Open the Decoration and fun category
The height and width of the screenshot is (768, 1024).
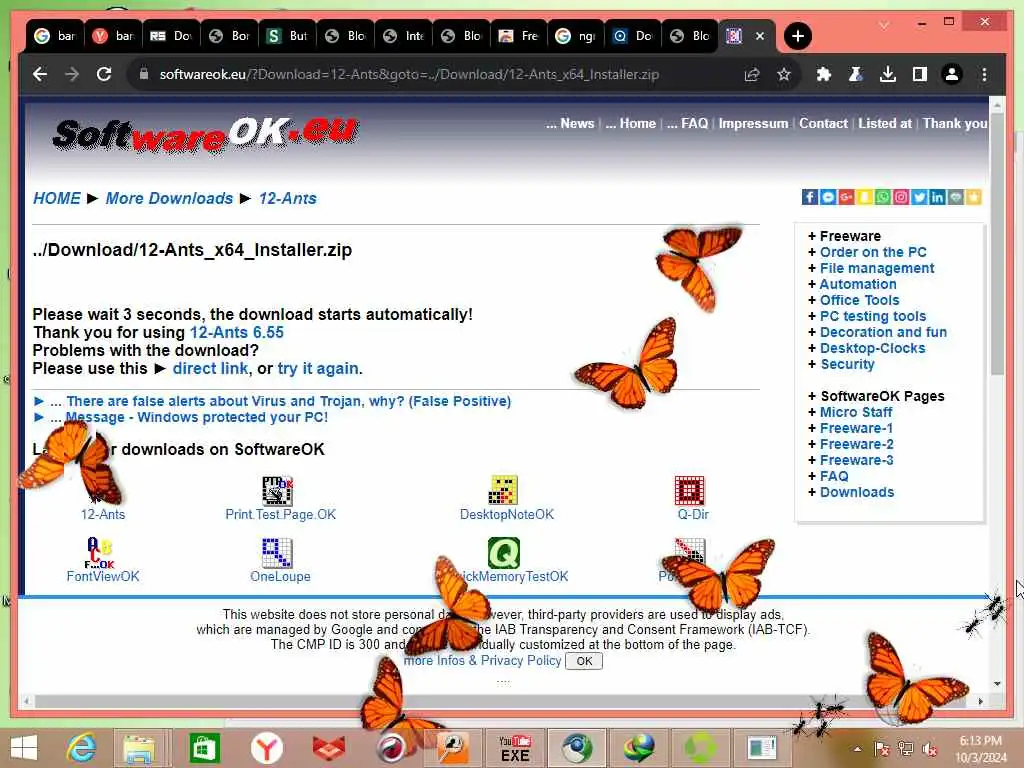point(883,332)
